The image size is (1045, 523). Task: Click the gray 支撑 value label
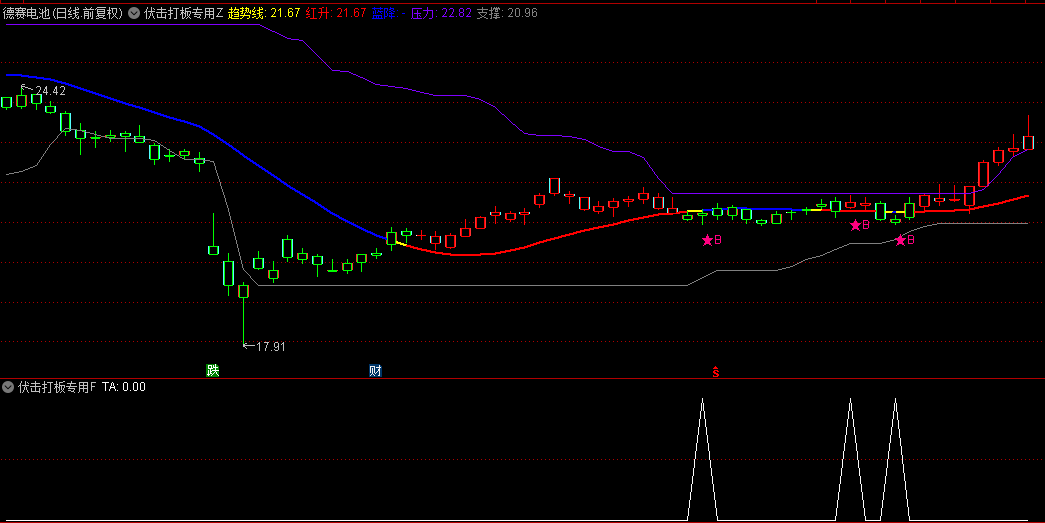click(507, 14)
